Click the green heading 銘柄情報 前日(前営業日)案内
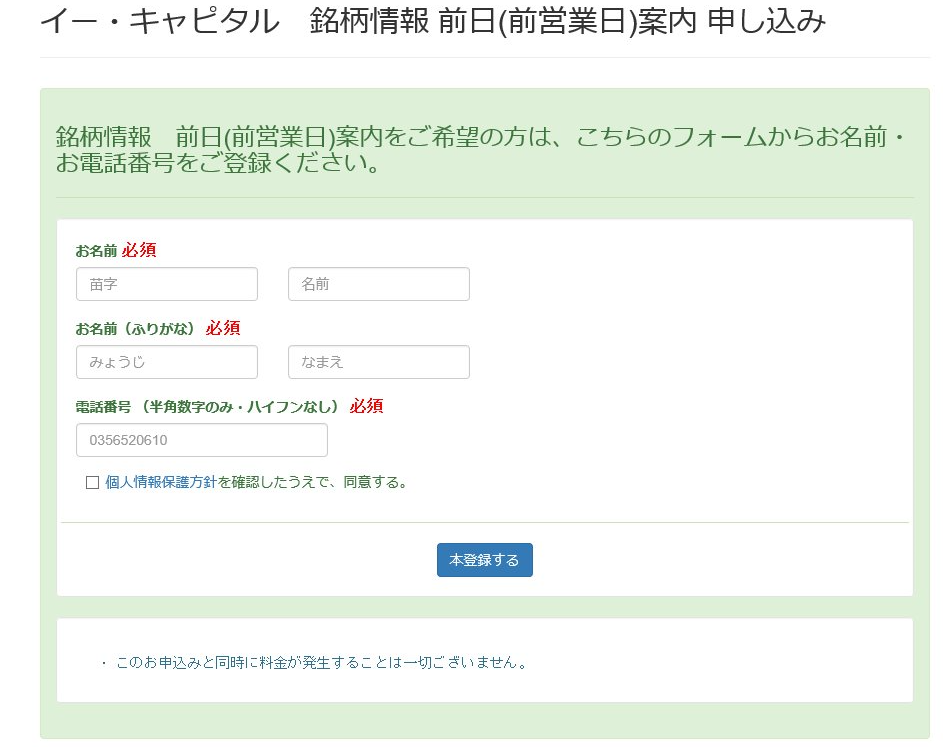The height and width of the screenshot is (747, 943). coord(479,149)
